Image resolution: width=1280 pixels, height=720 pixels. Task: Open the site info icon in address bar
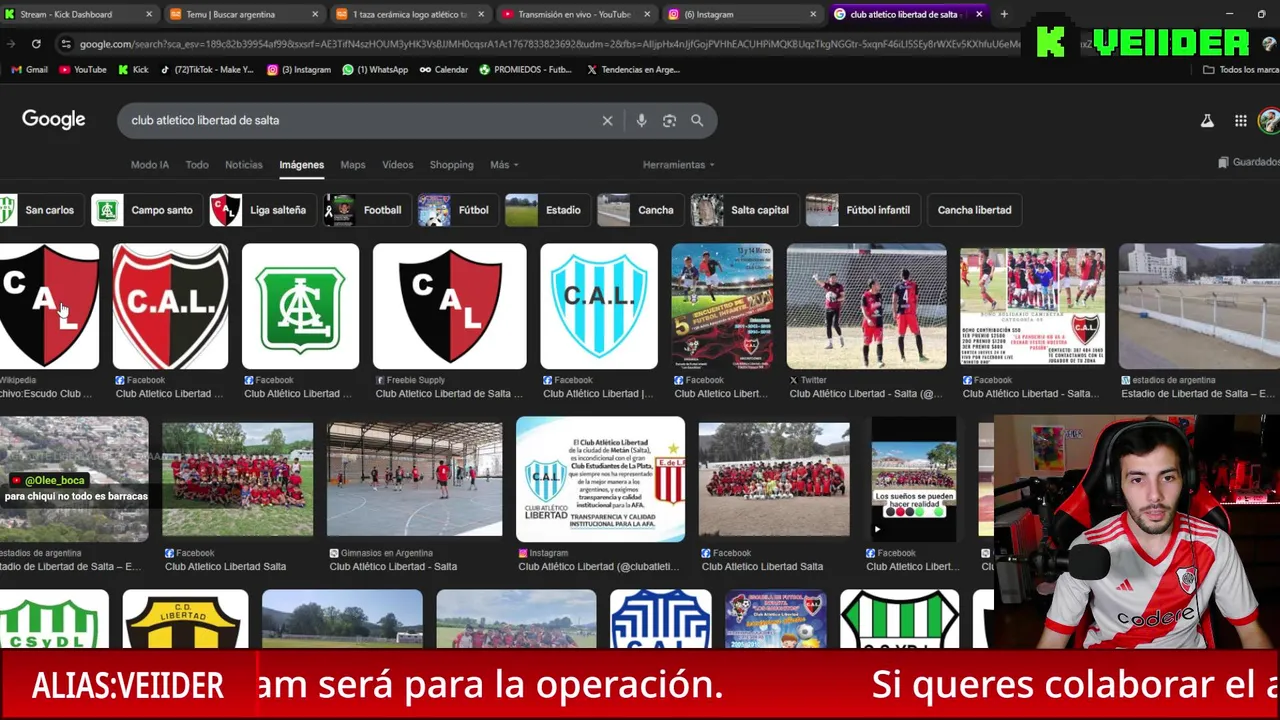click(65, 44)
